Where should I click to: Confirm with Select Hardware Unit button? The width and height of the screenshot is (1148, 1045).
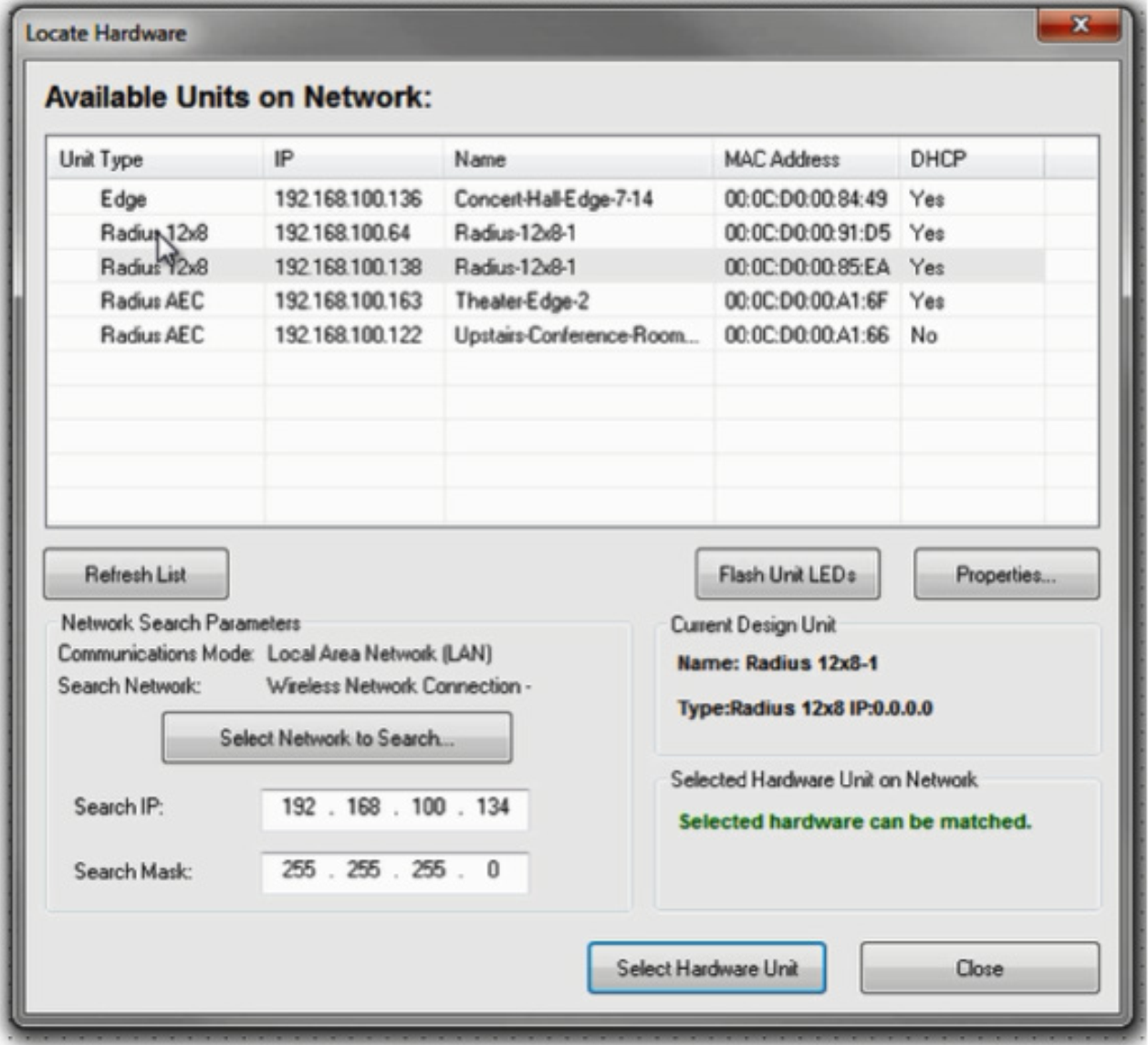point(706,968)
